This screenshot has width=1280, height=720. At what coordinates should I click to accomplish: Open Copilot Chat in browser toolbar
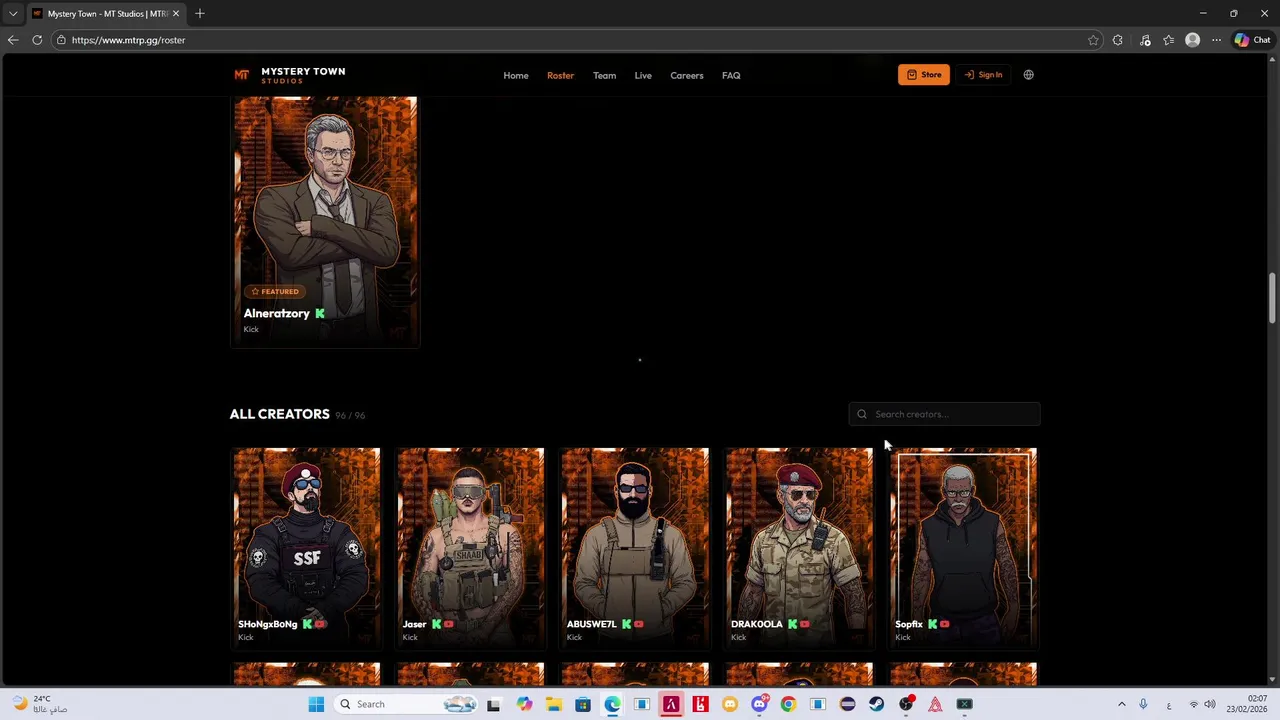(1252, 40)
